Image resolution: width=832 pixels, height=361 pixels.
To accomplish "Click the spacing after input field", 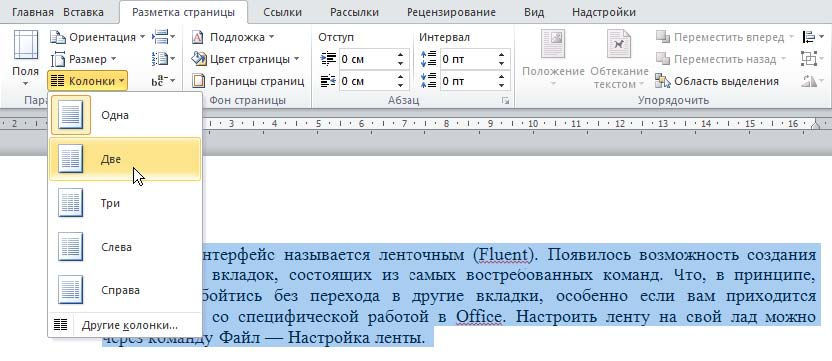I will [467, 81].
